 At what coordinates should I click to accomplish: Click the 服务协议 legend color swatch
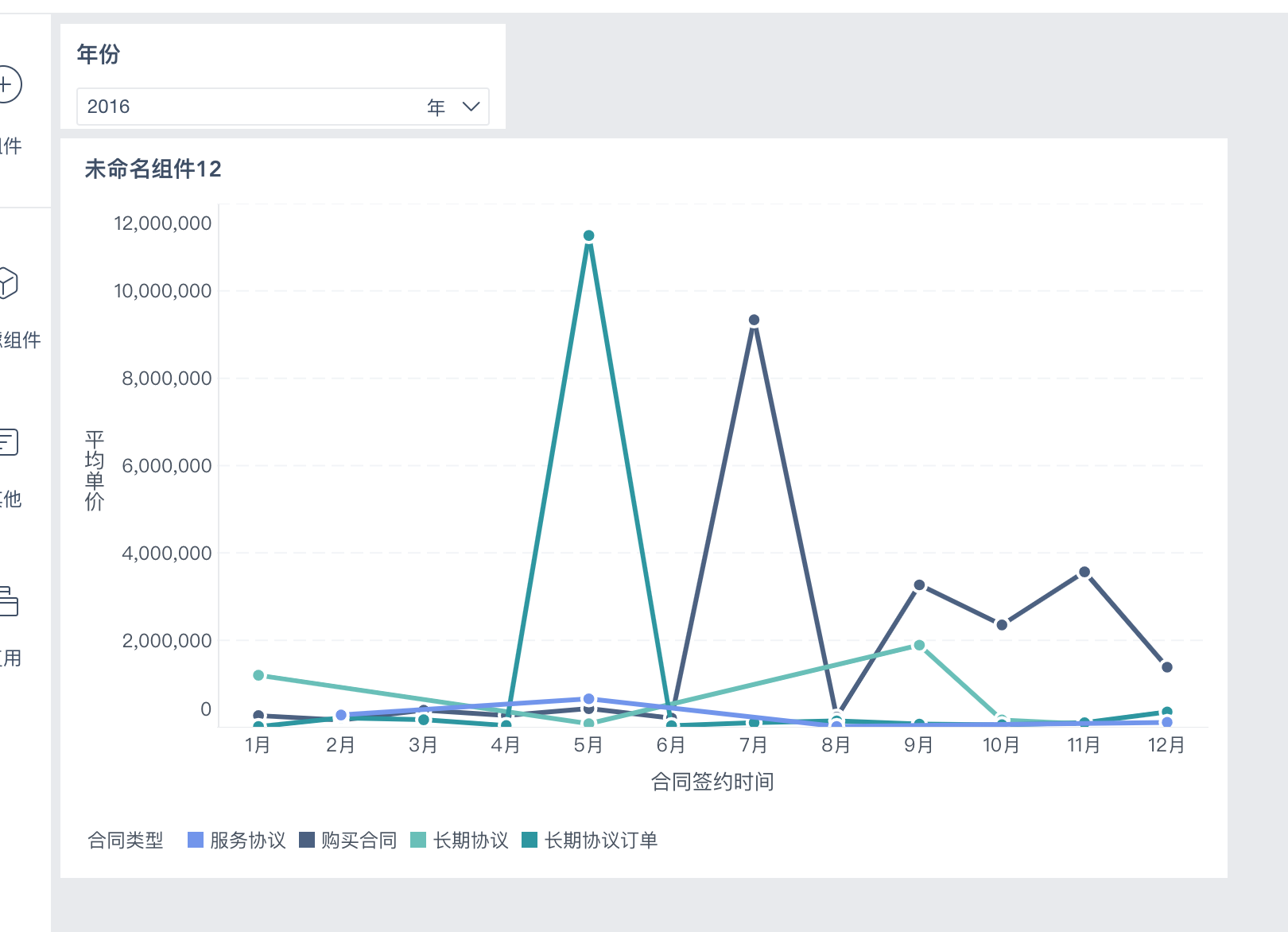(196, 840)
